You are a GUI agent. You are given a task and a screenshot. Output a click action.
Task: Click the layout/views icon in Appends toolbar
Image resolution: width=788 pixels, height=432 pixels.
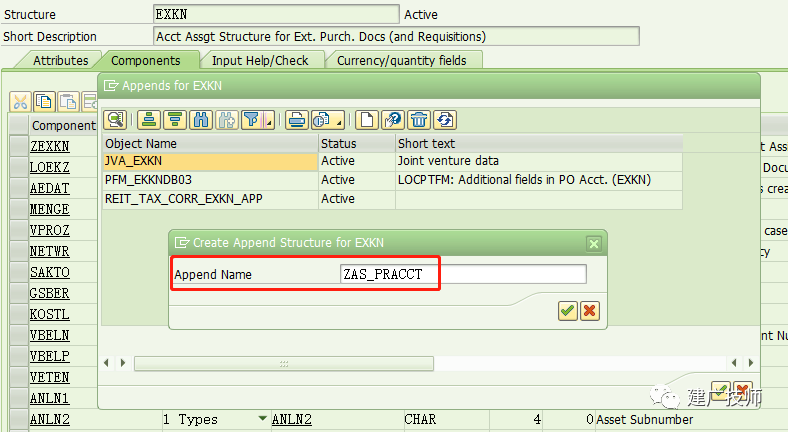pos(322,120)
